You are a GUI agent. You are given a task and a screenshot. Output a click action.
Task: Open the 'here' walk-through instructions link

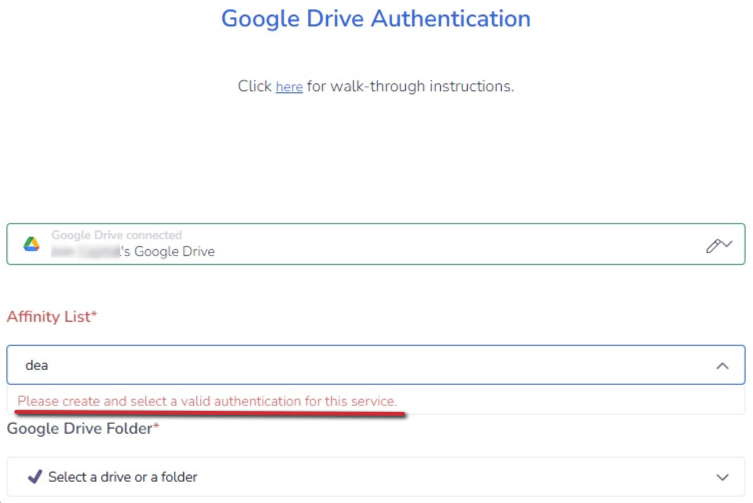(x=289, y=87)
